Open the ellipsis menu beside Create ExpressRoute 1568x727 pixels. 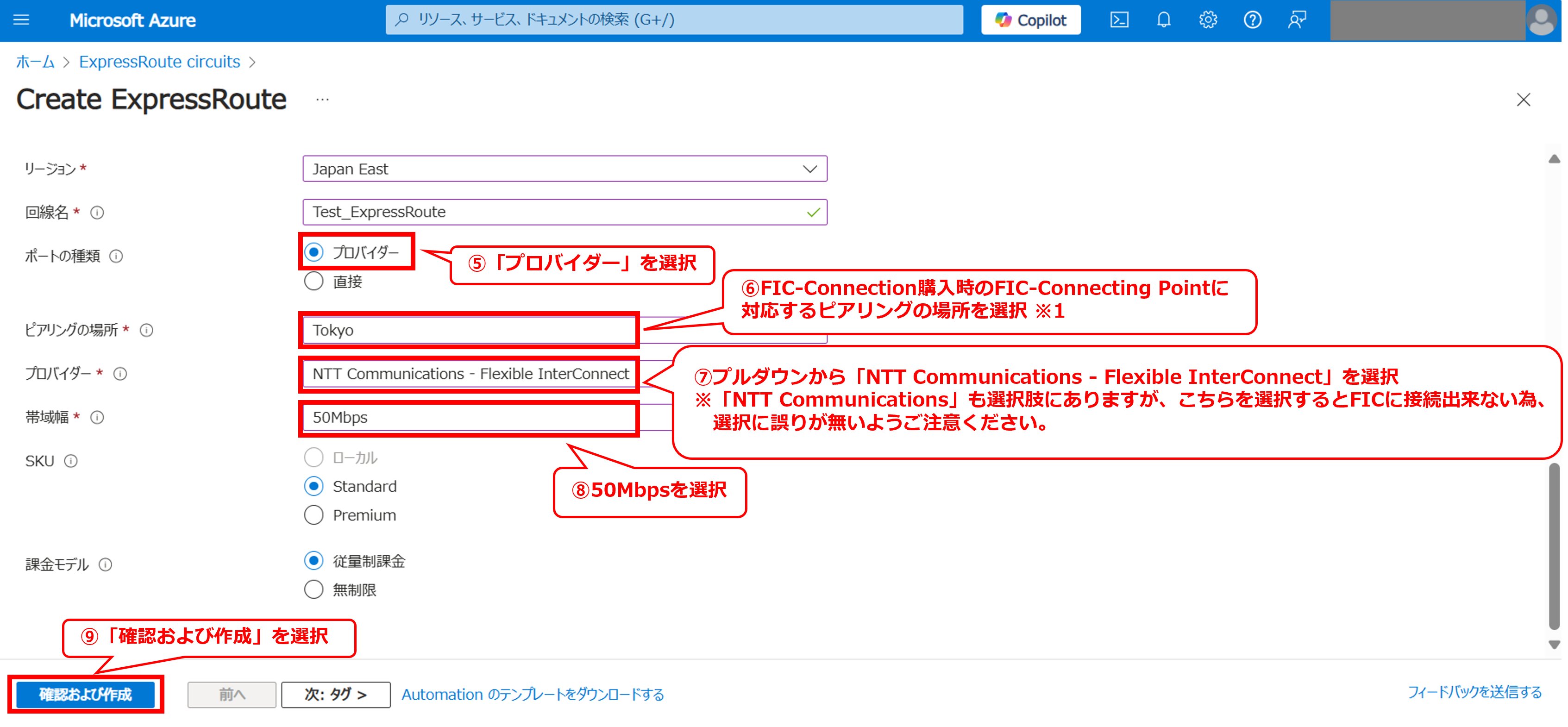pos(323,99)
